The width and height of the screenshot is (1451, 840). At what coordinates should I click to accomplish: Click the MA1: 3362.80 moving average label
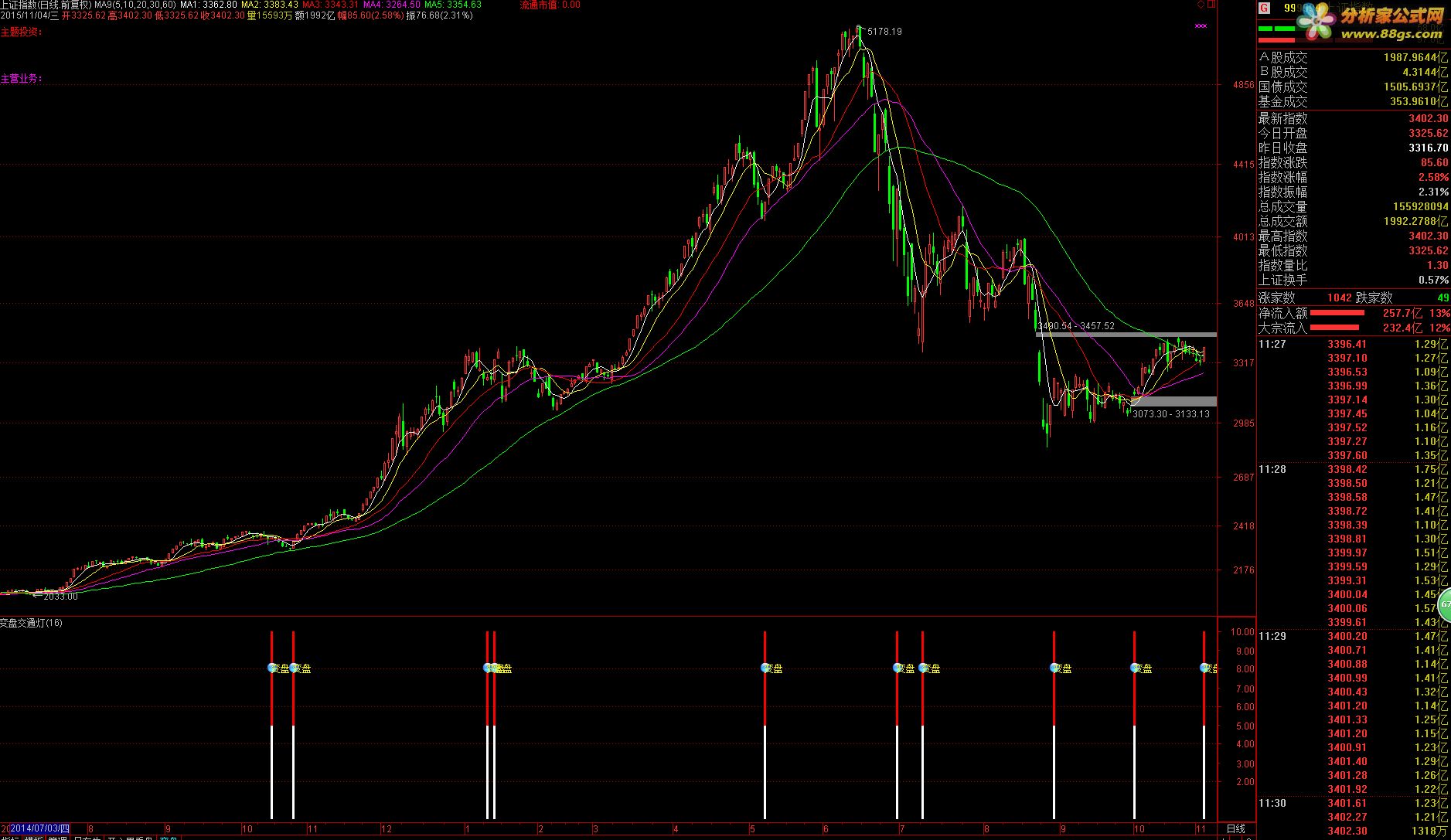[209, 5]
